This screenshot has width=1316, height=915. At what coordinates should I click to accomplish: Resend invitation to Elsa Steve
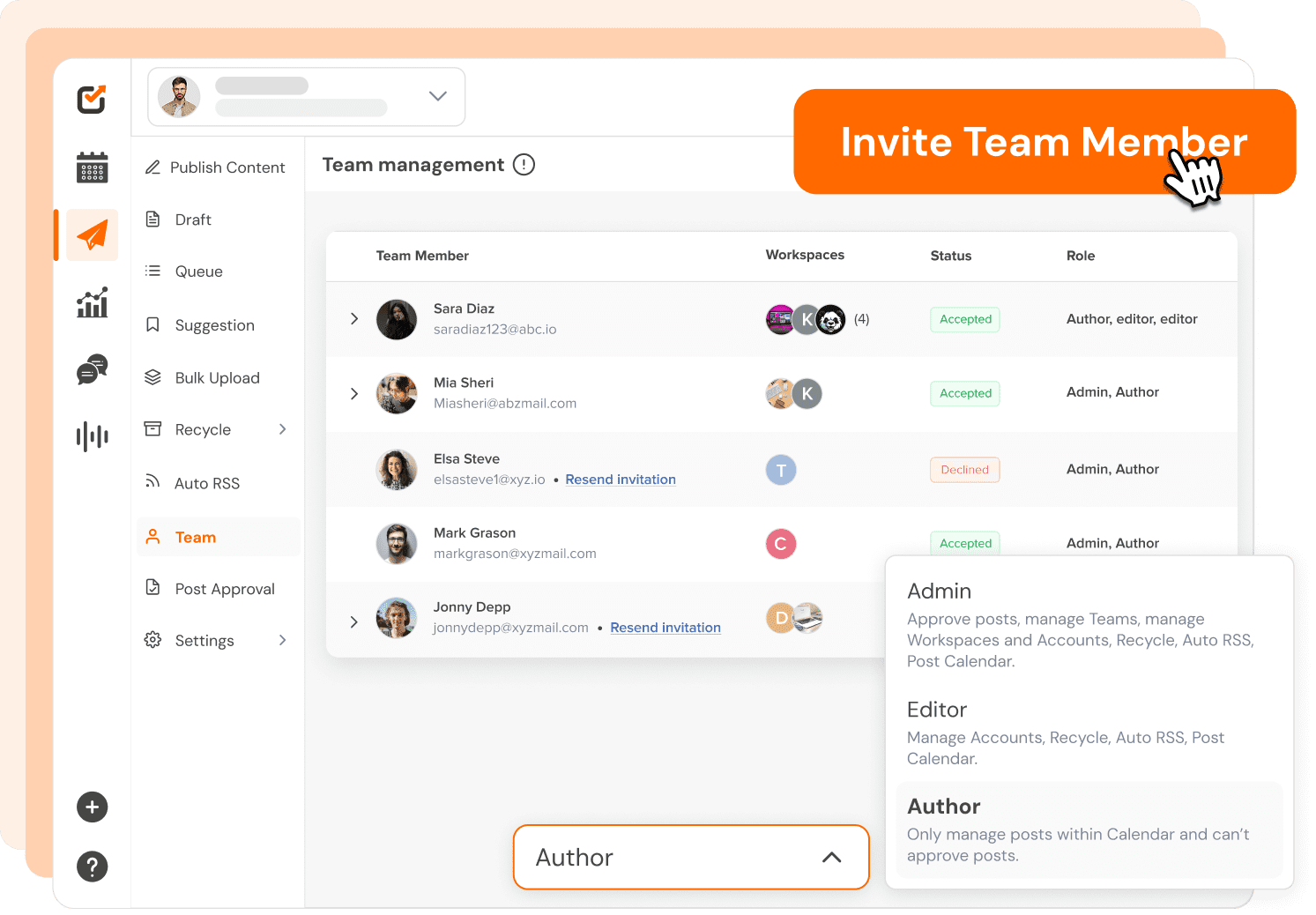point(620,479)
